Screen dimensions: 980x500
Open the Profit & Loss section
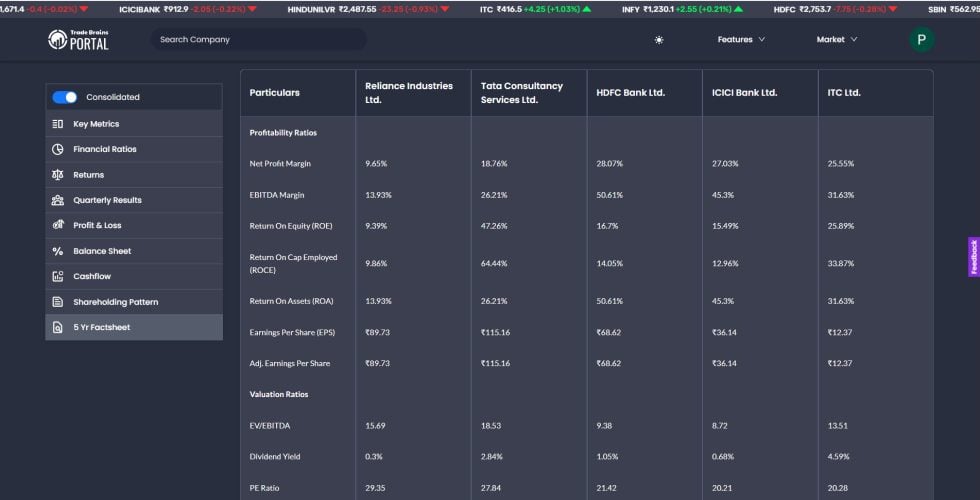[x=134, y=225]
